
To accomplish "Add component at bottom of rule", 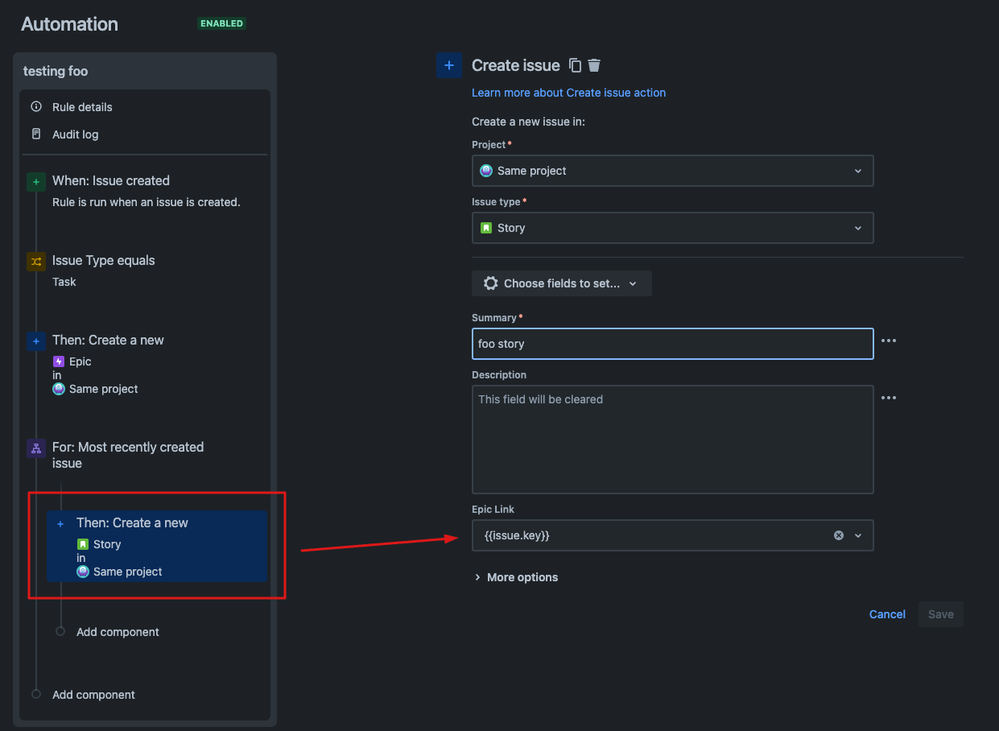I will tap(94, 695).
